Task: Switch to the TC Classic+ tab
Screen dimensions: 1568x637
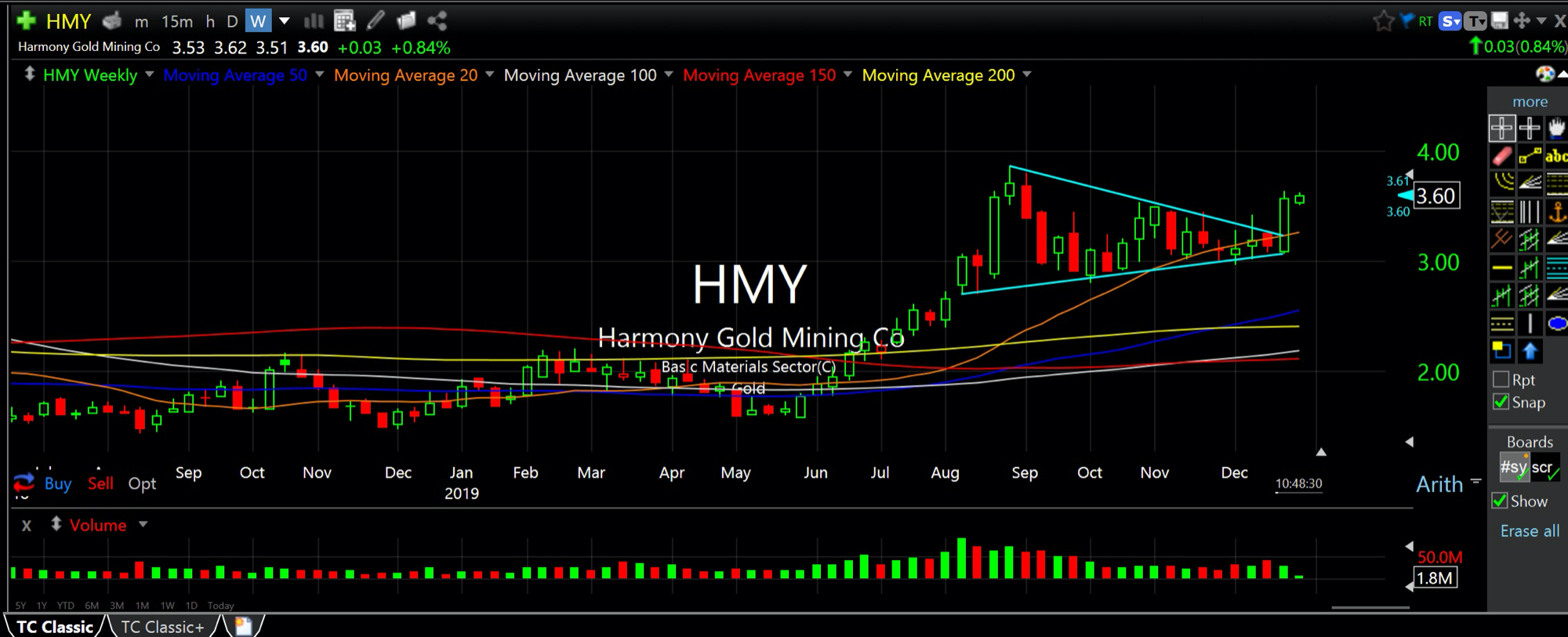Action: (162, 627)
